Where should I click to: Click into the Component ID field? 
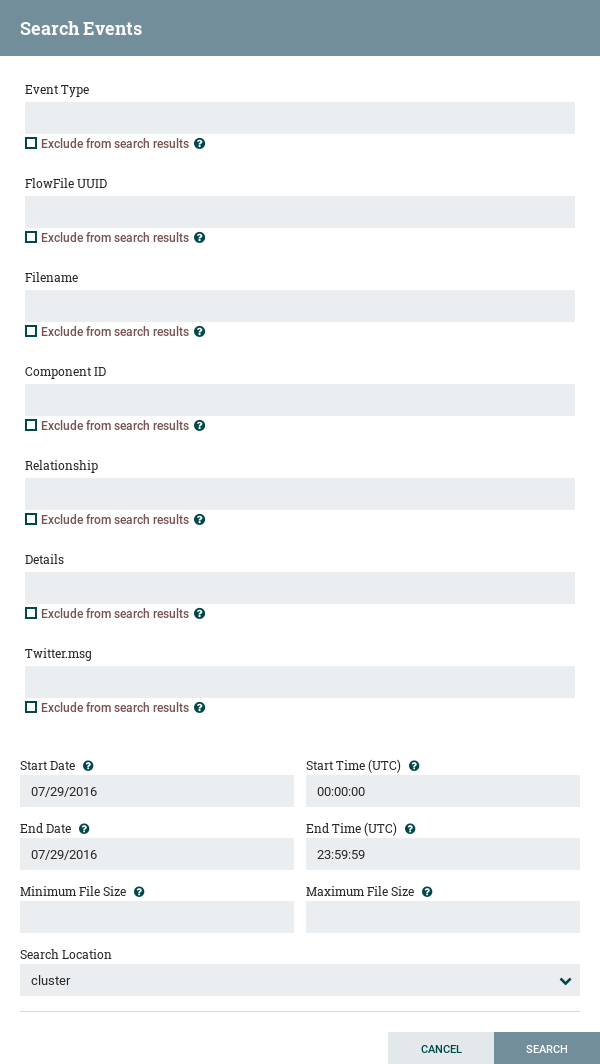pos(300,400)
